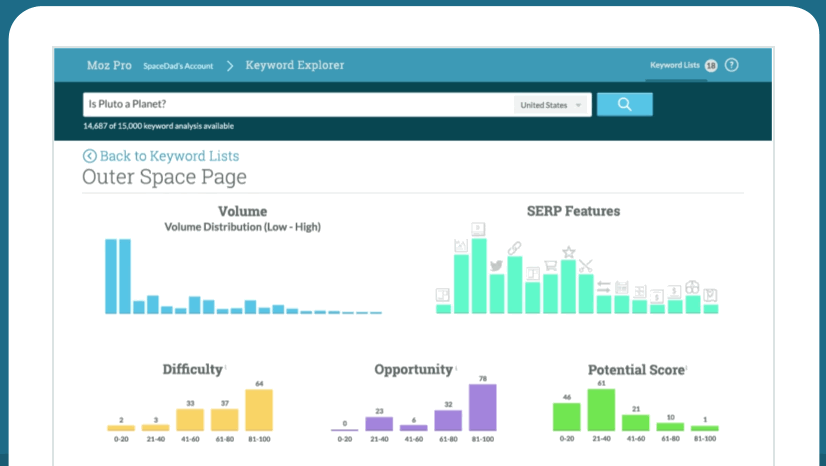This screenshot has height=466, width=826.
Task: Follow the Back to Keyword Lists link
Action: pyautogui.click(x=169, y=156)
